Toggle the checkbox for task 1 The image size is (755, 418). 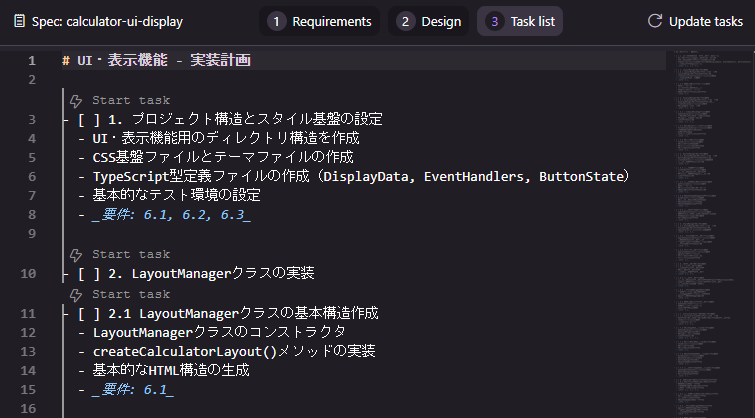(89, 119)
